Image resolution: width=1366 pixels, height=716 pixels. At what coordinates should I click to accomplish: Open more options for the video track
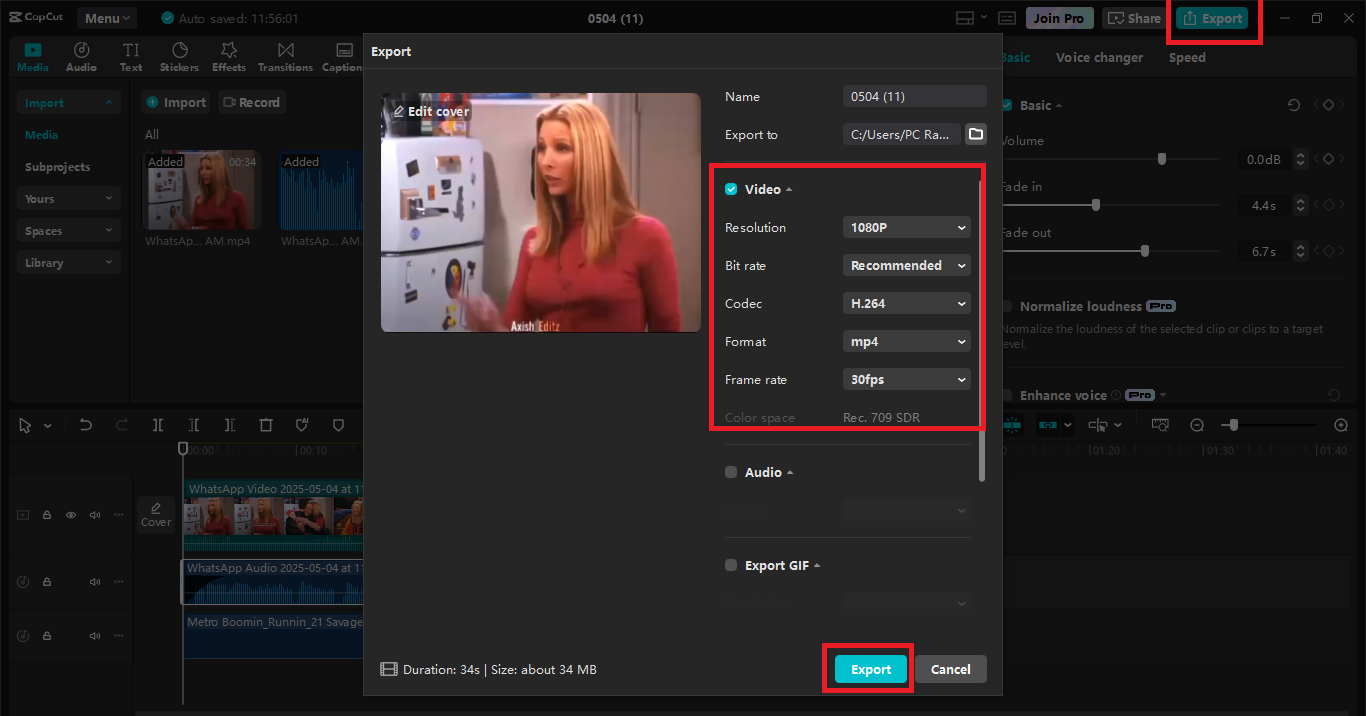click(119, 515)
